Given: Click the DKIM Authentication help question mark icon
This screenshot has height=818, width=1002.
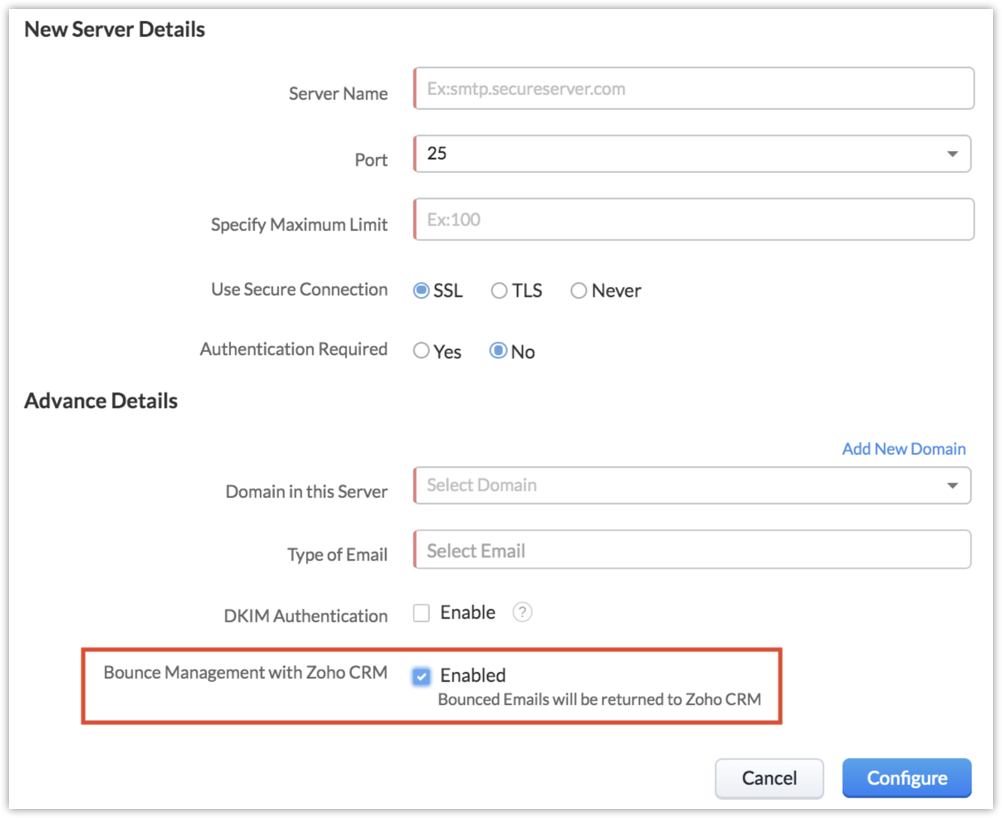Looking at the screenshot, I should [x=522, y=613].
